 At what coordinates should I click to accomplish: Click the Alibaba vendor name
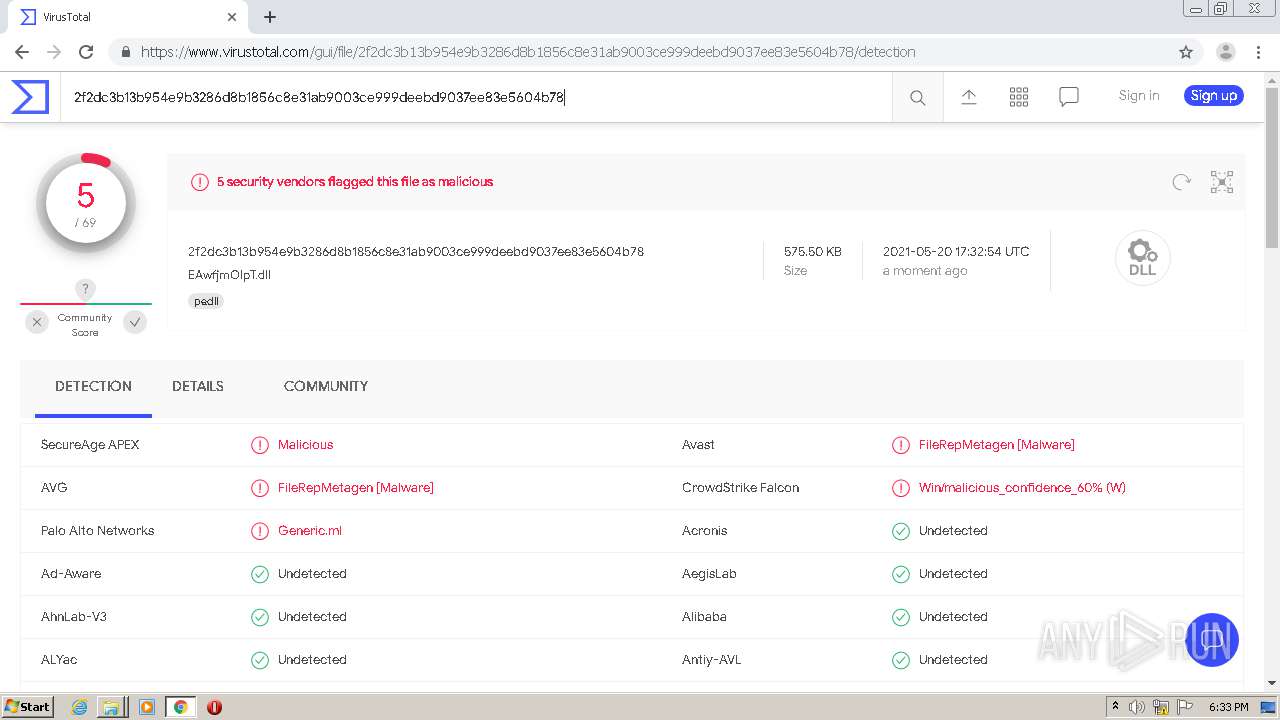pos(704,617)
